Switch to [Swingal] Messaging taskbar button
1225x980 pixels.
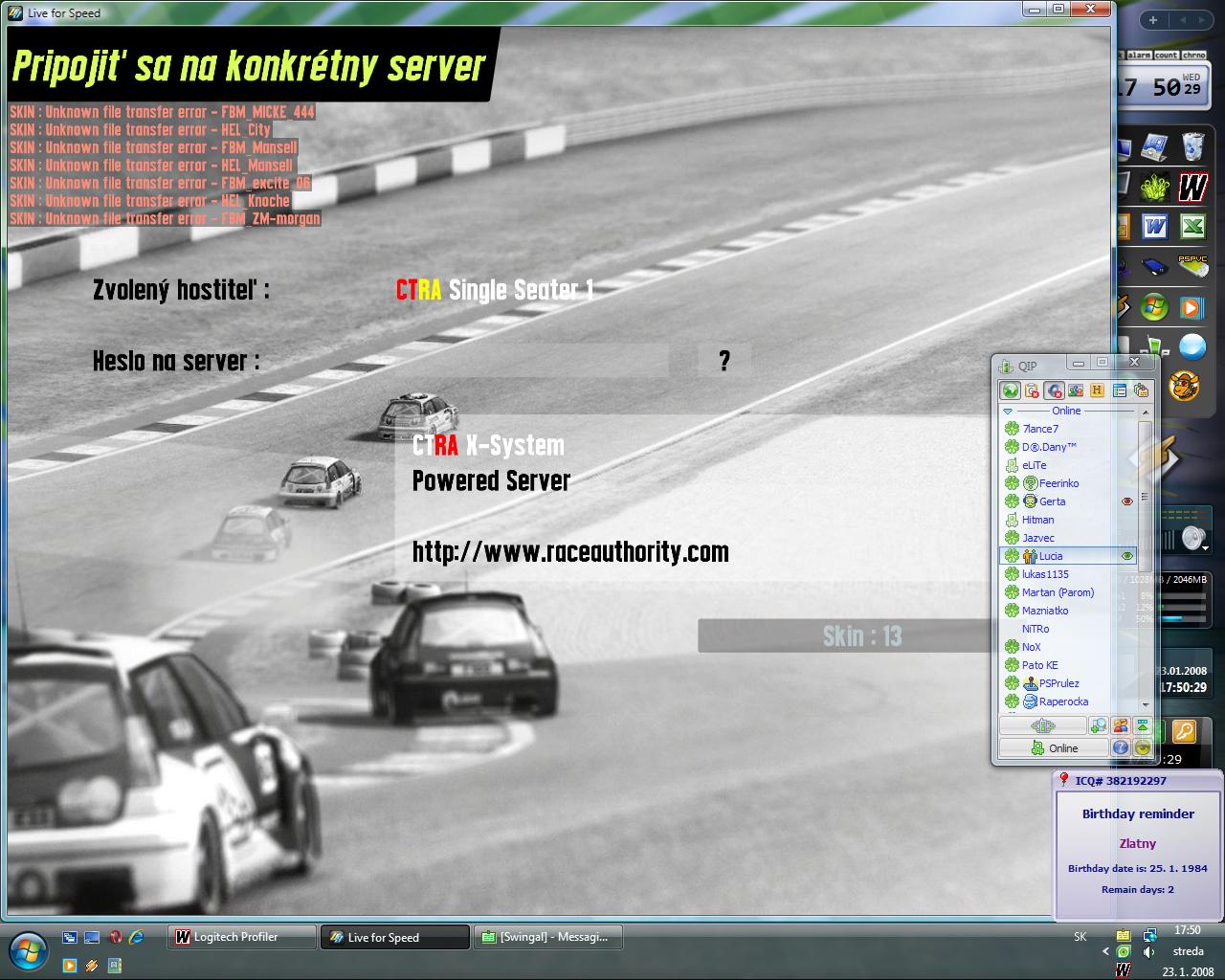(x=548, y=937)
